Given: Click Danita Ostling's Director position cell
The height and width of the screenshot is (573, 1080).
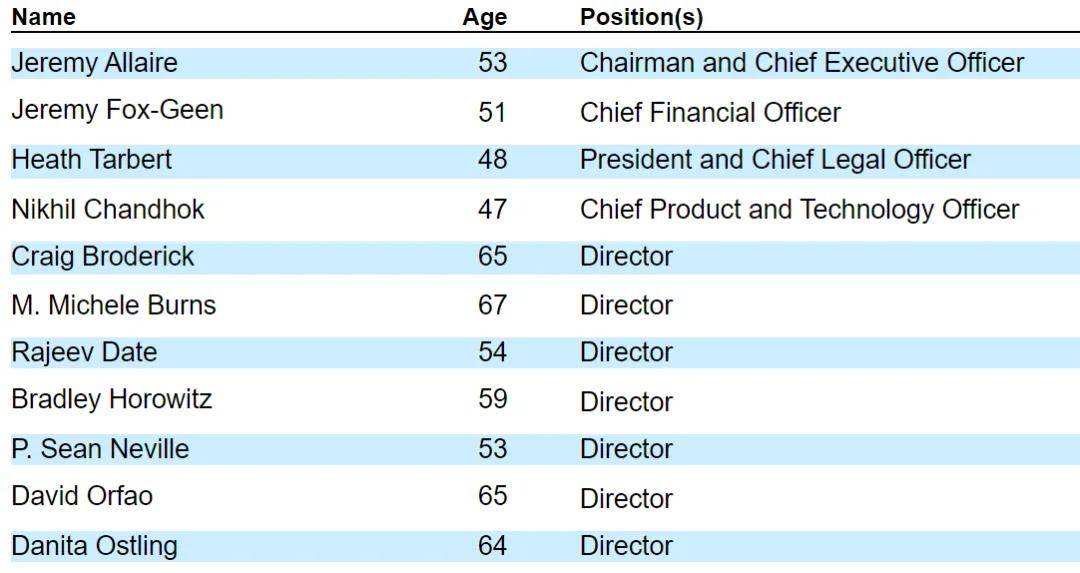Looking at the screenshot, I should tap(626, 546).
